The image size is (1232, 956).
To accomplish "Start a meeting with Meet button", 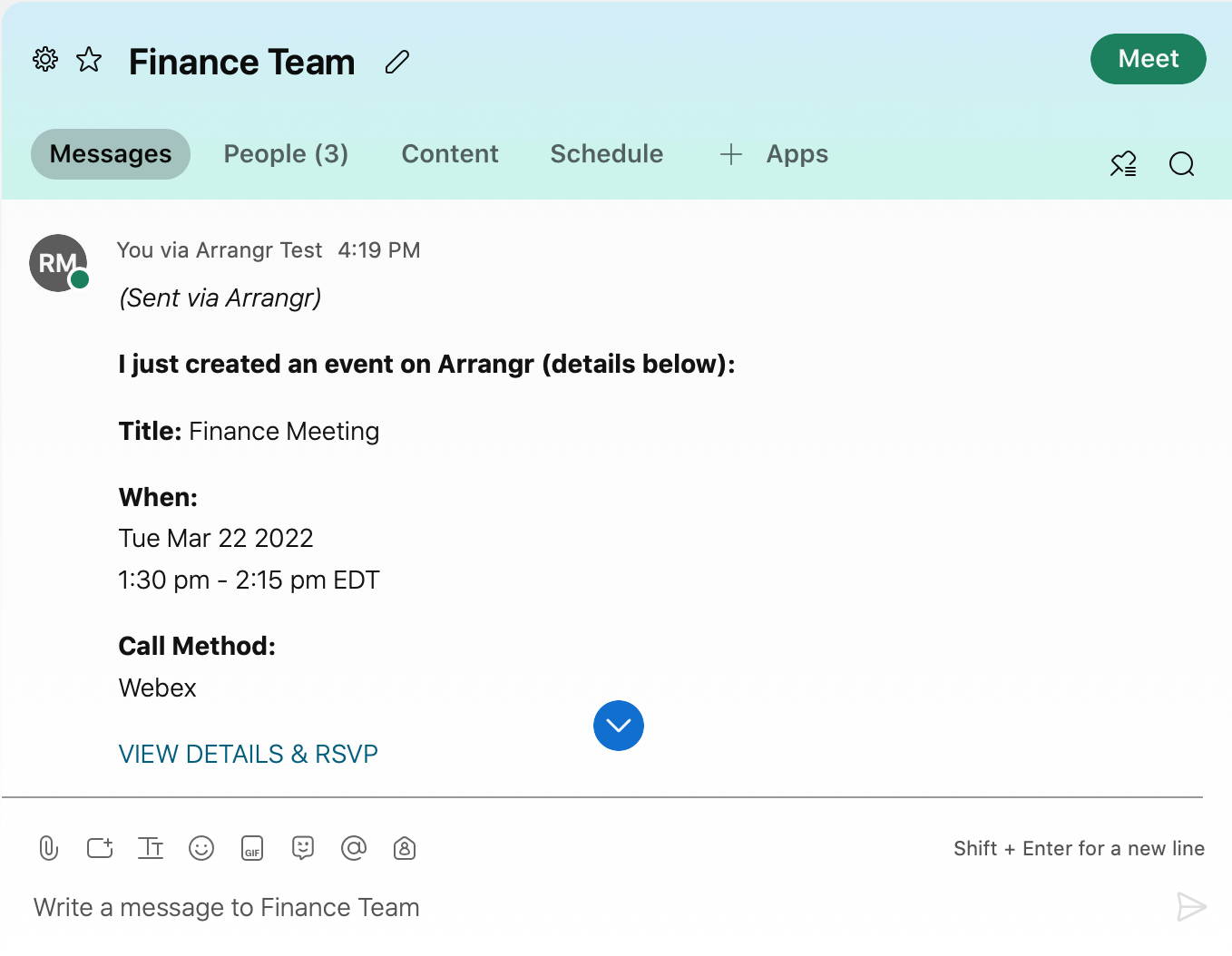I will 1148,59.
